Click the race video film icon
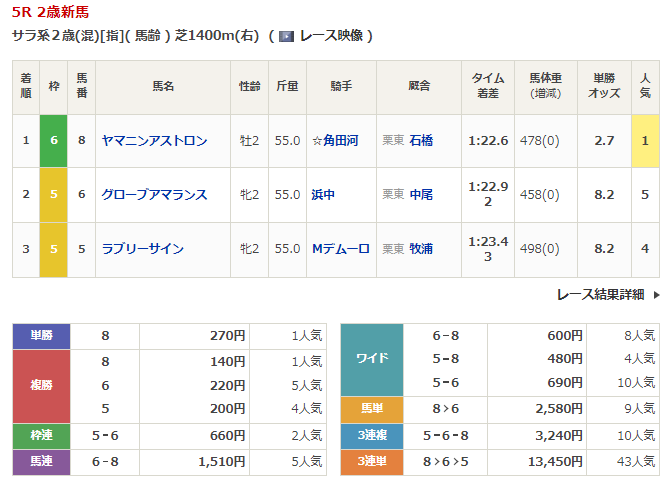672x483 pixels. [x=286, y=36]
